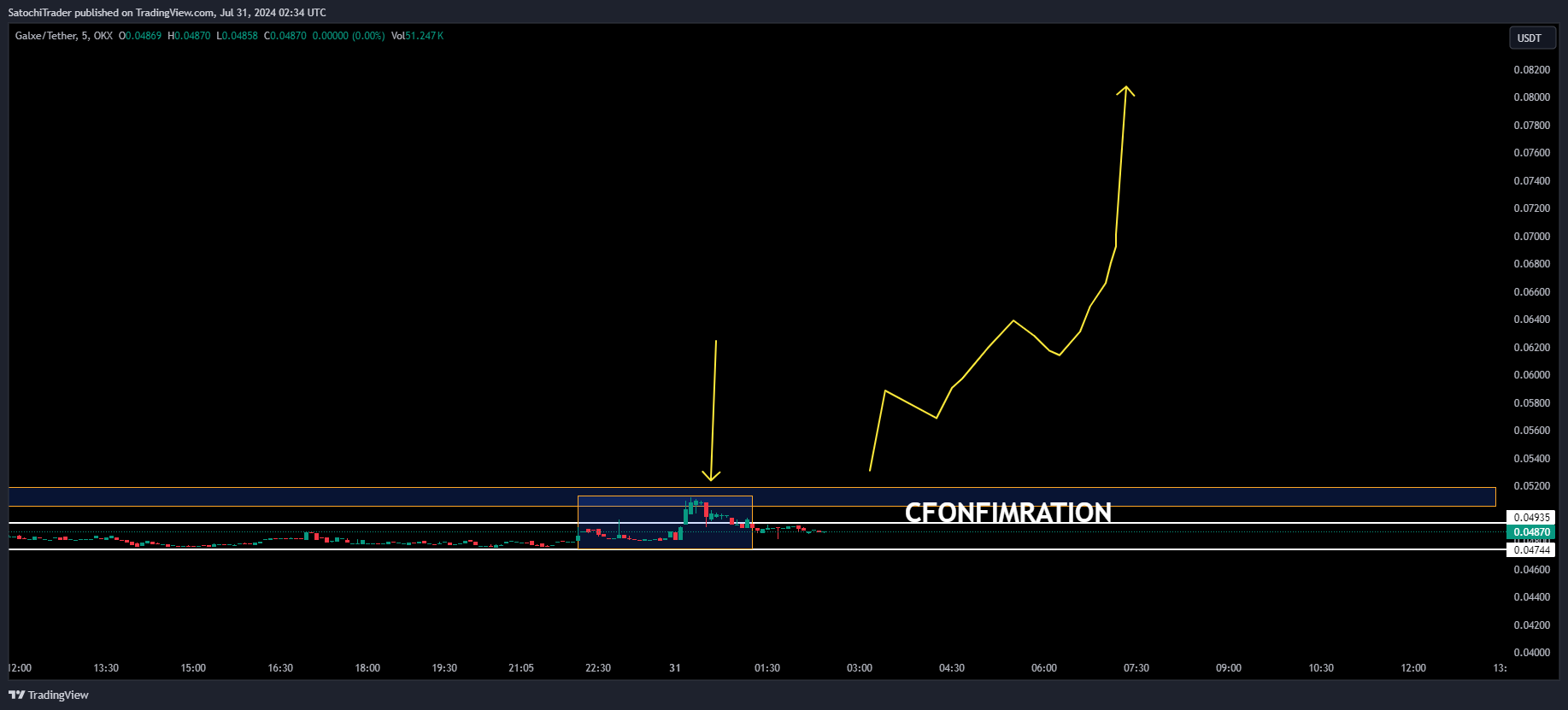Click the 10:30 time axis label

(1321, 668)
